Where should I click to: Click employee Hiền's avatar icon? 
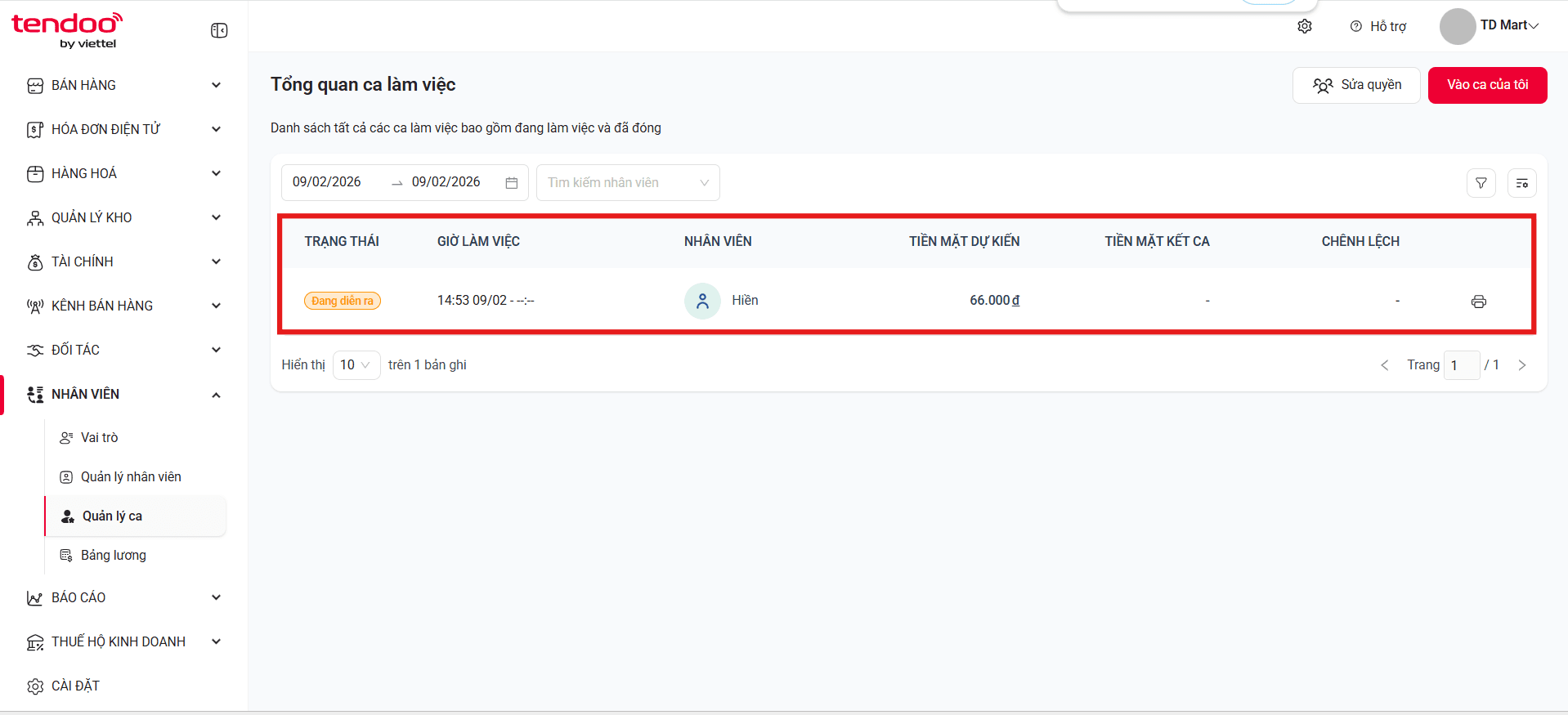(x=702, y=301)
